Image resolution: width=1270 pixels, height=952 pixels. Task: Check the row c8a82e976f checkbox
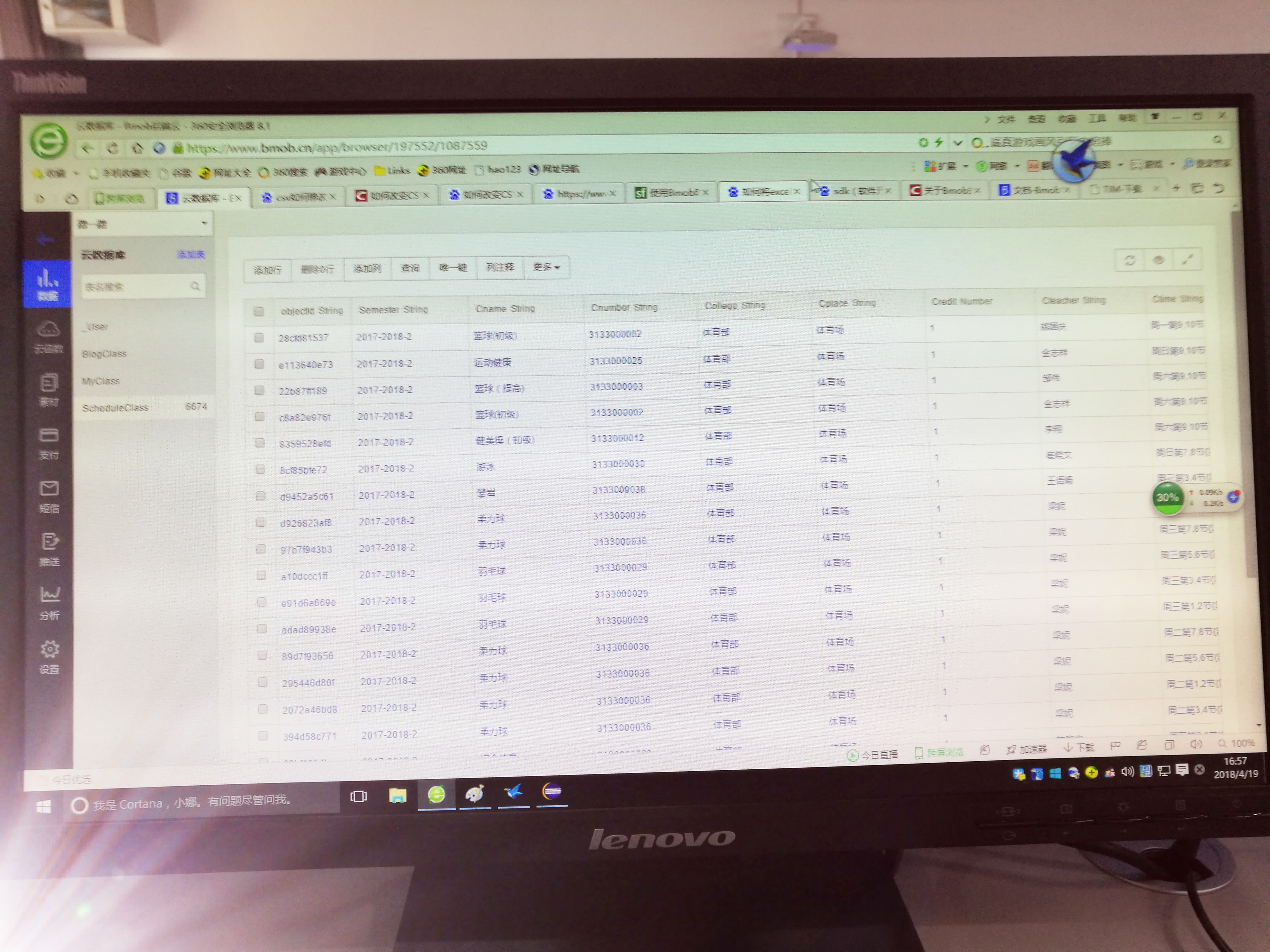click(x=260, y=416)
